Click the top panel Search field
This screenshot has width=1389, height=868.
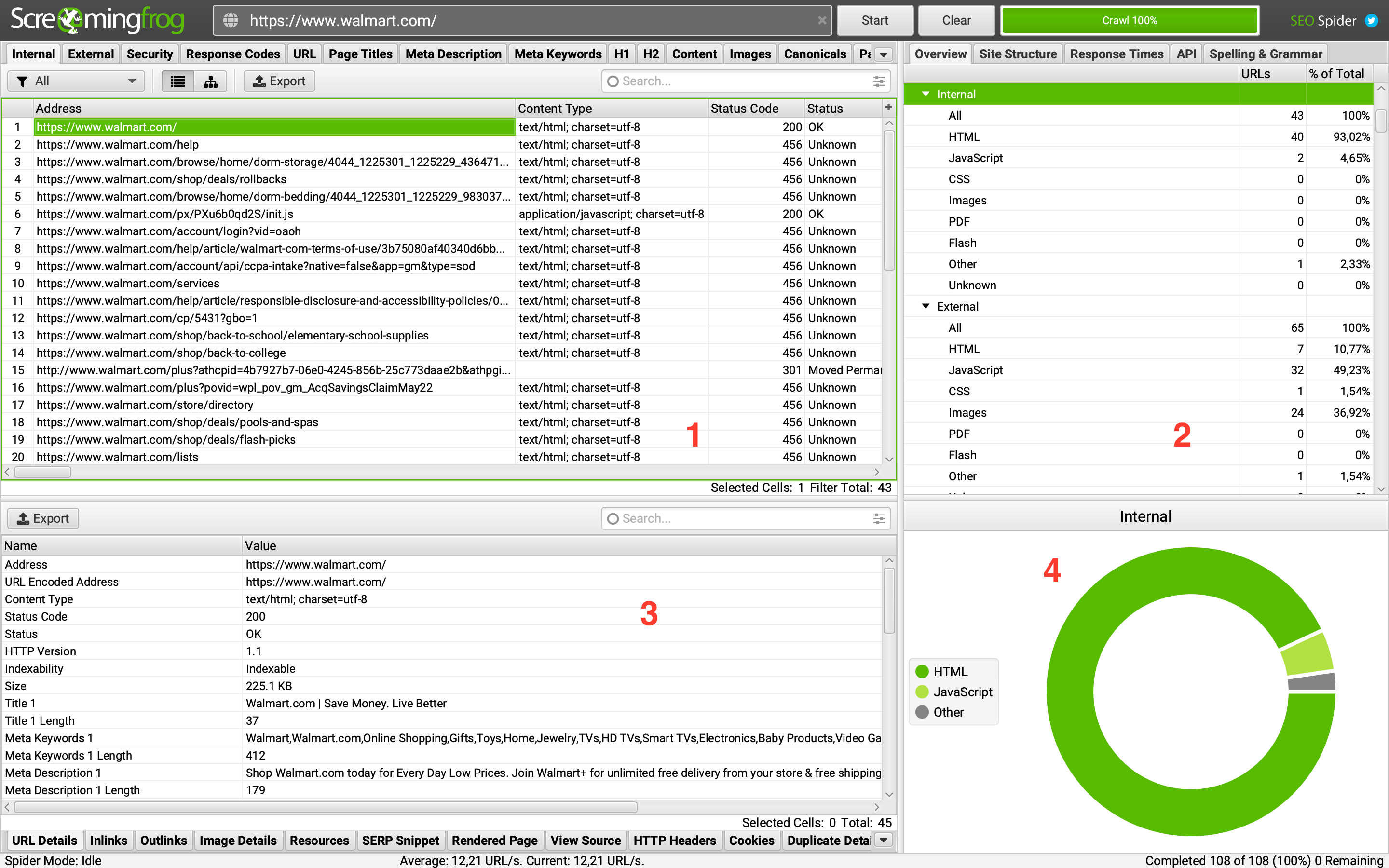click(x=746, y=81)
